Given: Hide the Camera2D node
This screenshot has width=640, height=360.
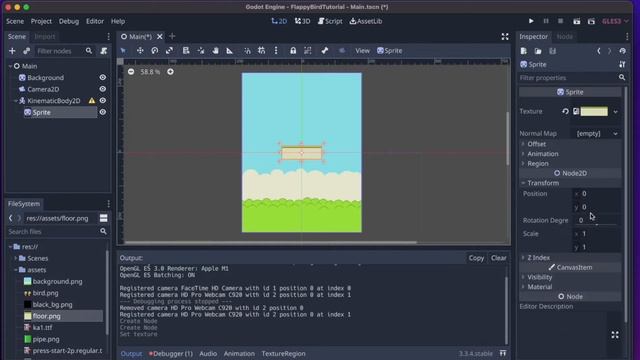Looking at the screenshot, I should click(x=102, y=89).
